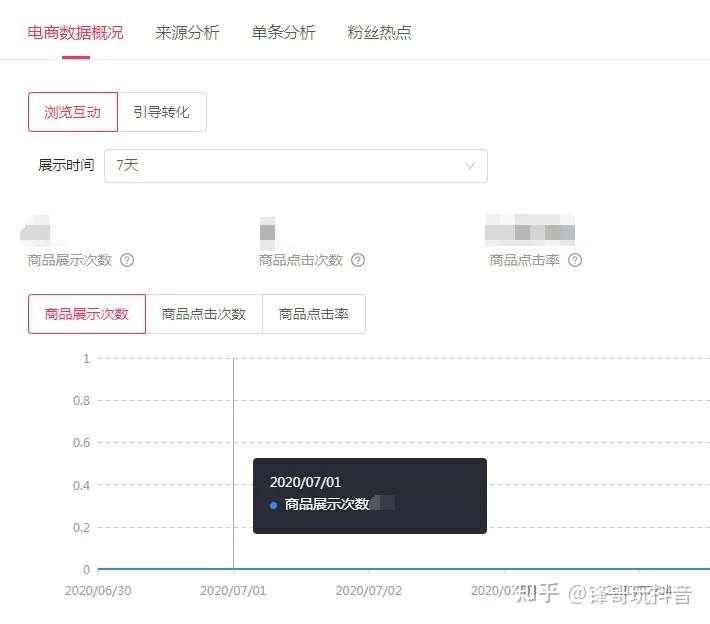Click the 商品点击次数 summary metric label

click(x=301, y=260)
